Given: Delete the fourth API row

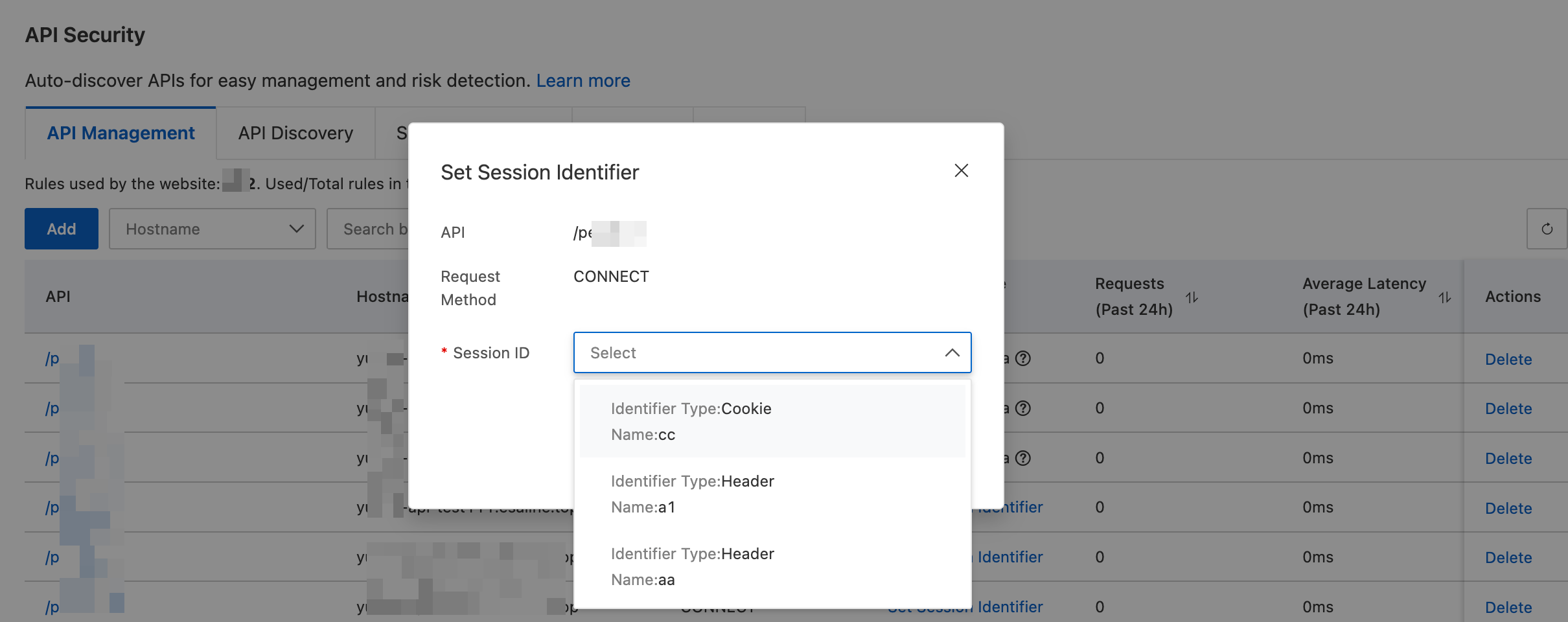Looking at the screenshot, I should pyautogui.click(x=1508, y=508).
